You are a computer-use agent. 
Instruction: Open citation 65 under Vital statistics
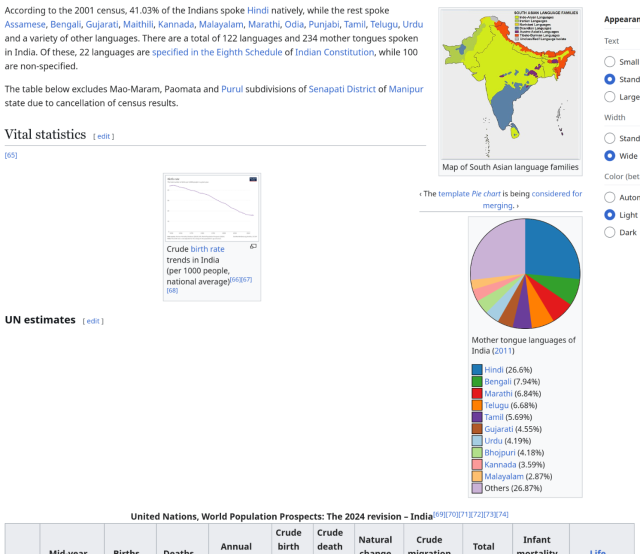point(11,155)
